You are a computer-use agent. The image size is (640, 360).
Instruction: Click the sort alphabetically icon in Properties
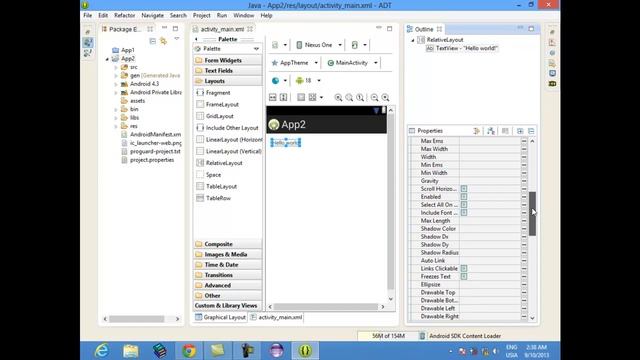pos(491,131)
